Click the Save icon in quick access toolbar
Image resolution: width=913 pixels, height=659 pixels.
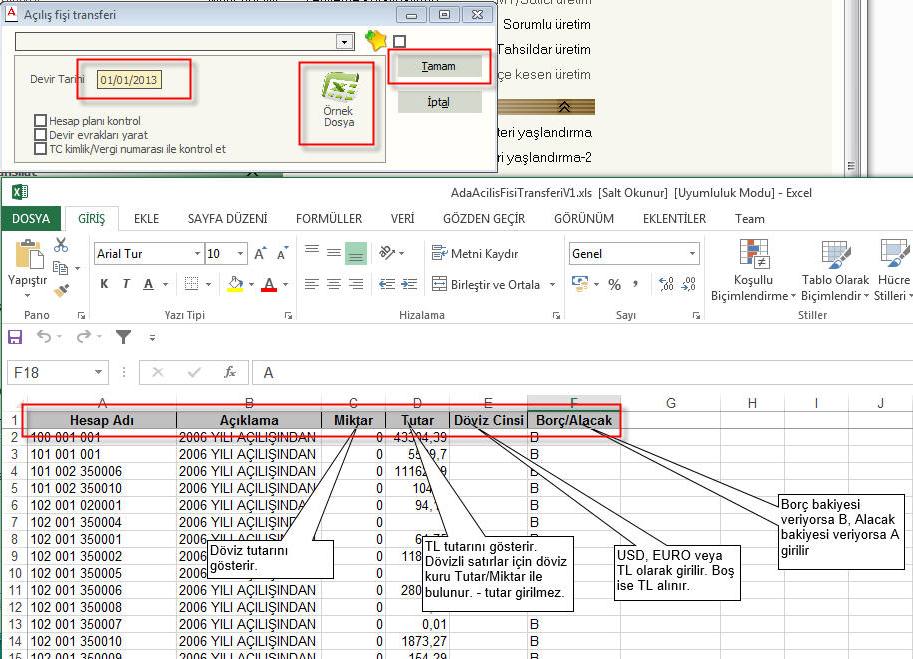point(15,337)
